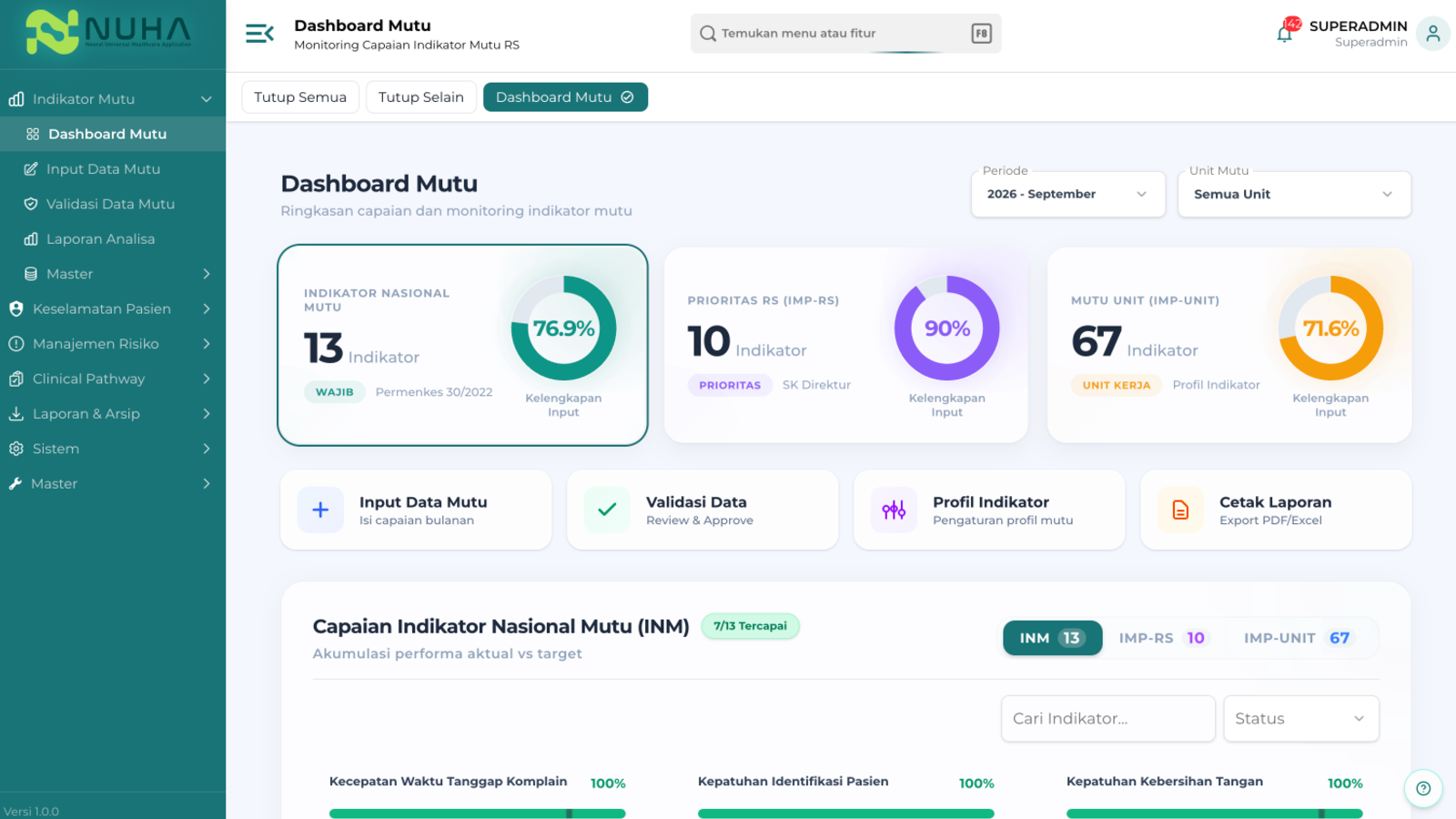Screen dimensions: 1456x819
Task: Expand the Keselamatan Pasien menu chevron
Action: click(x=207, y=308)
